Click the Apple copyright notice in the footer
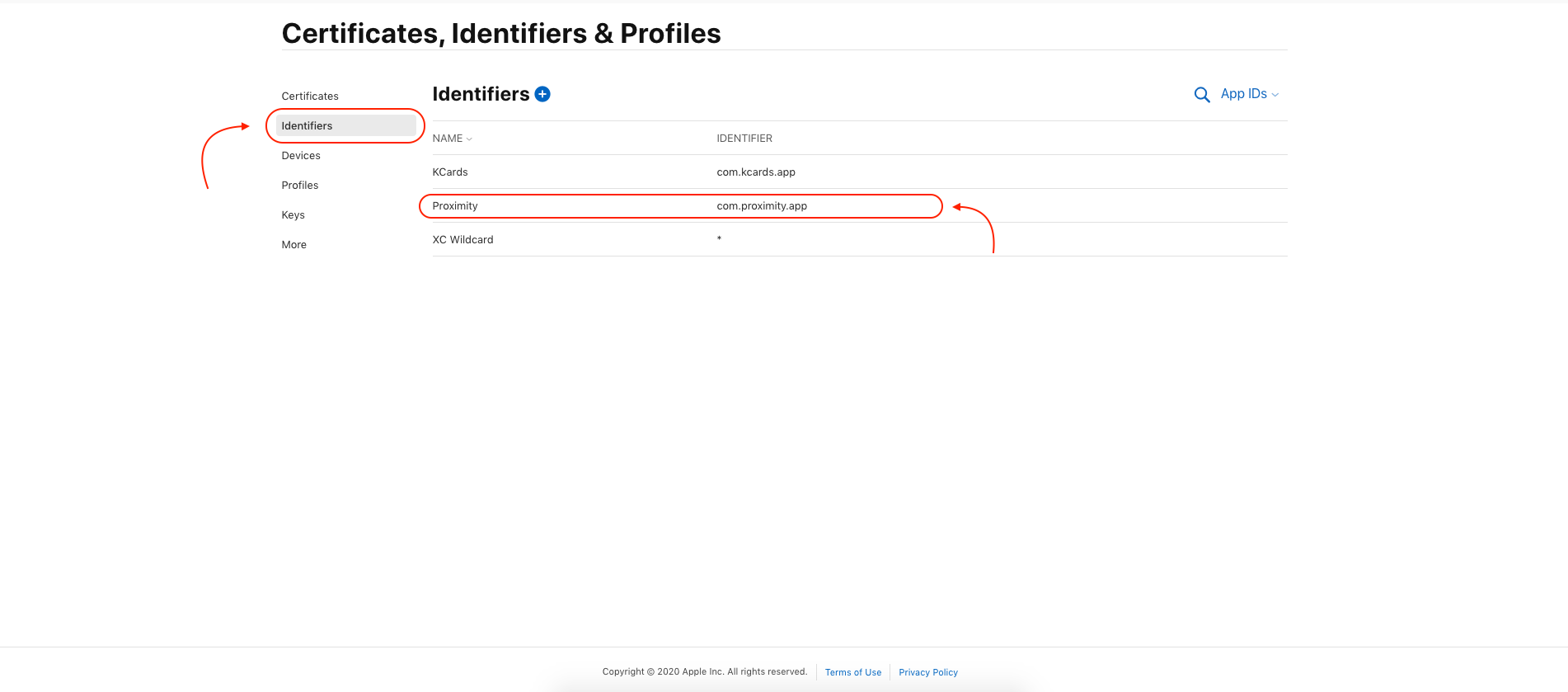 click(x=705, y=671)
